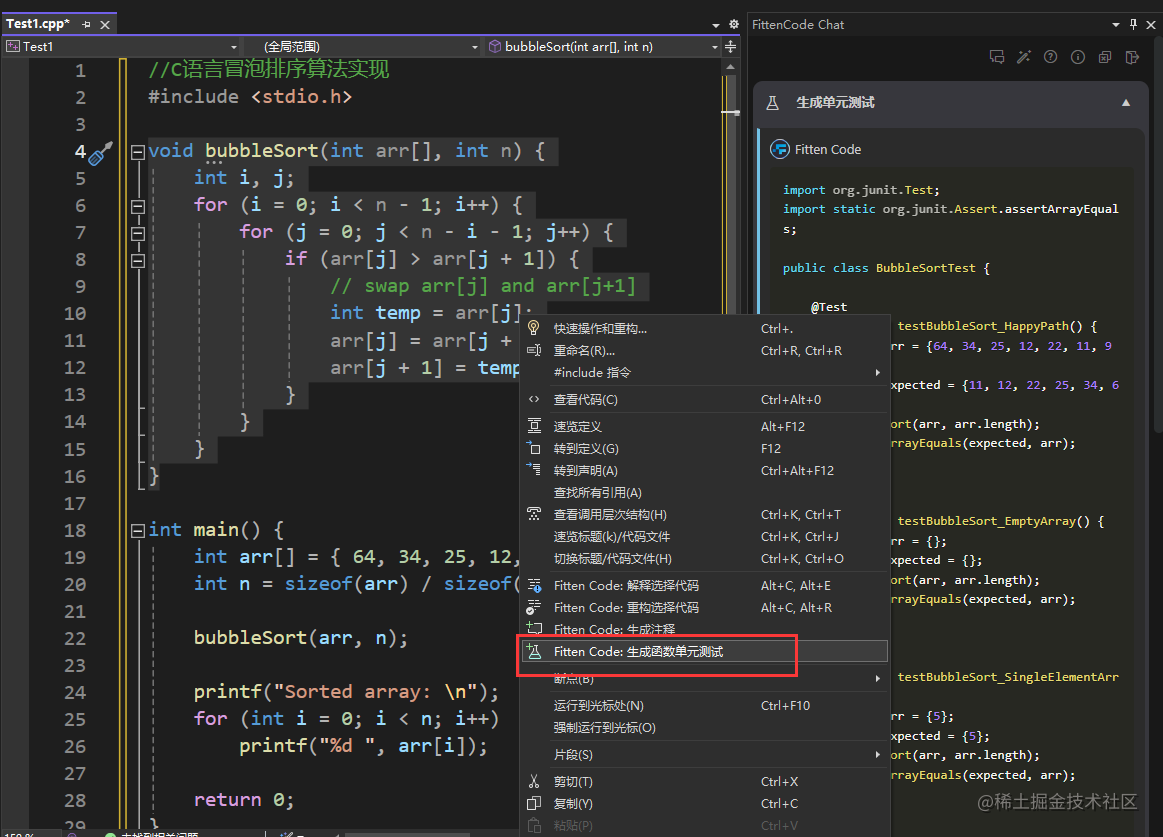This screenshot has height=837, width=1163.
Task: Click the Fitten Code avatar icon in chat
Action: [780, 149]
